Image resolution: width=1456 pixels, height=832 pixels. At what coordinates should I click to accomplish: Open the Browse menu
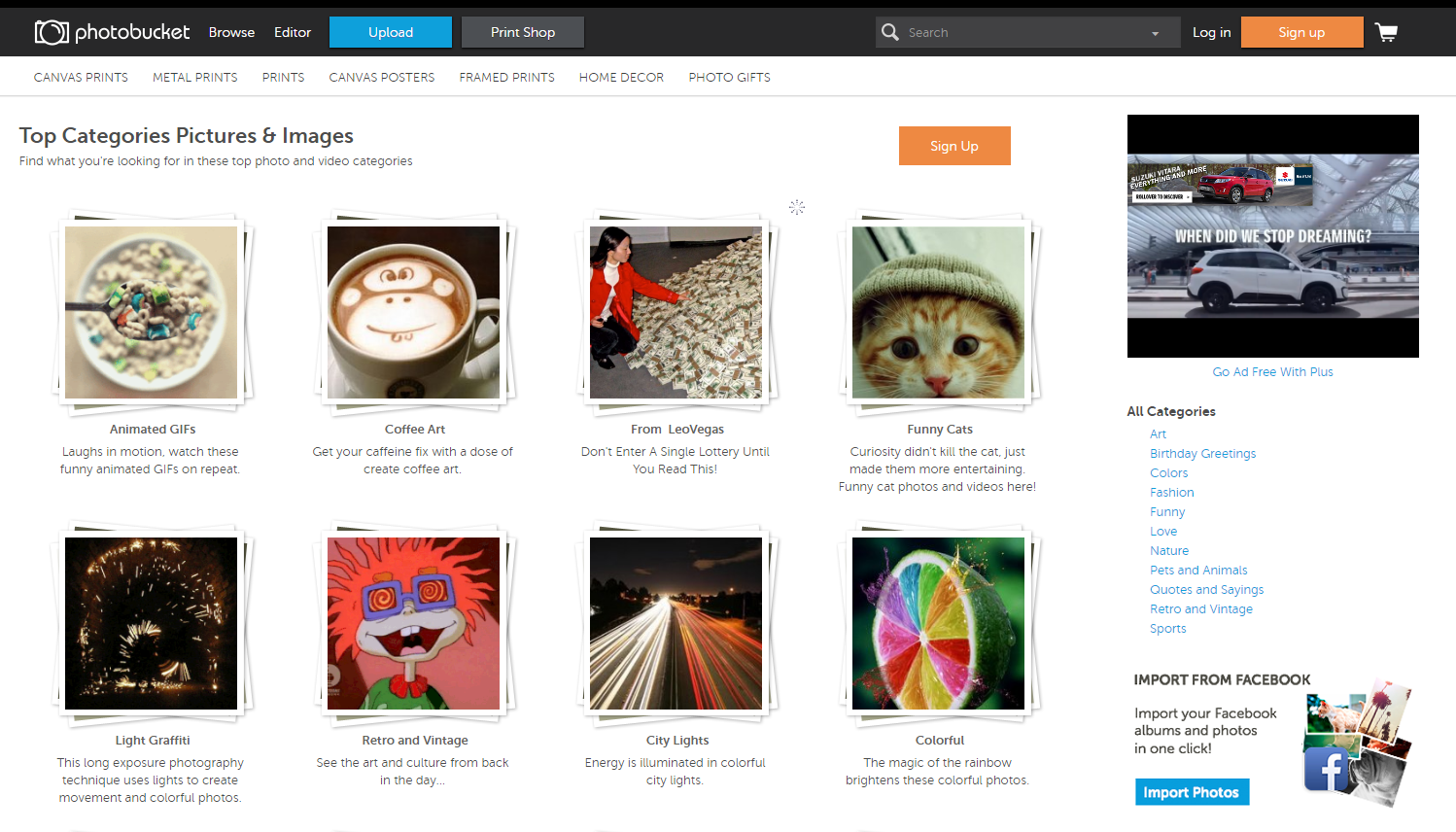231,31
